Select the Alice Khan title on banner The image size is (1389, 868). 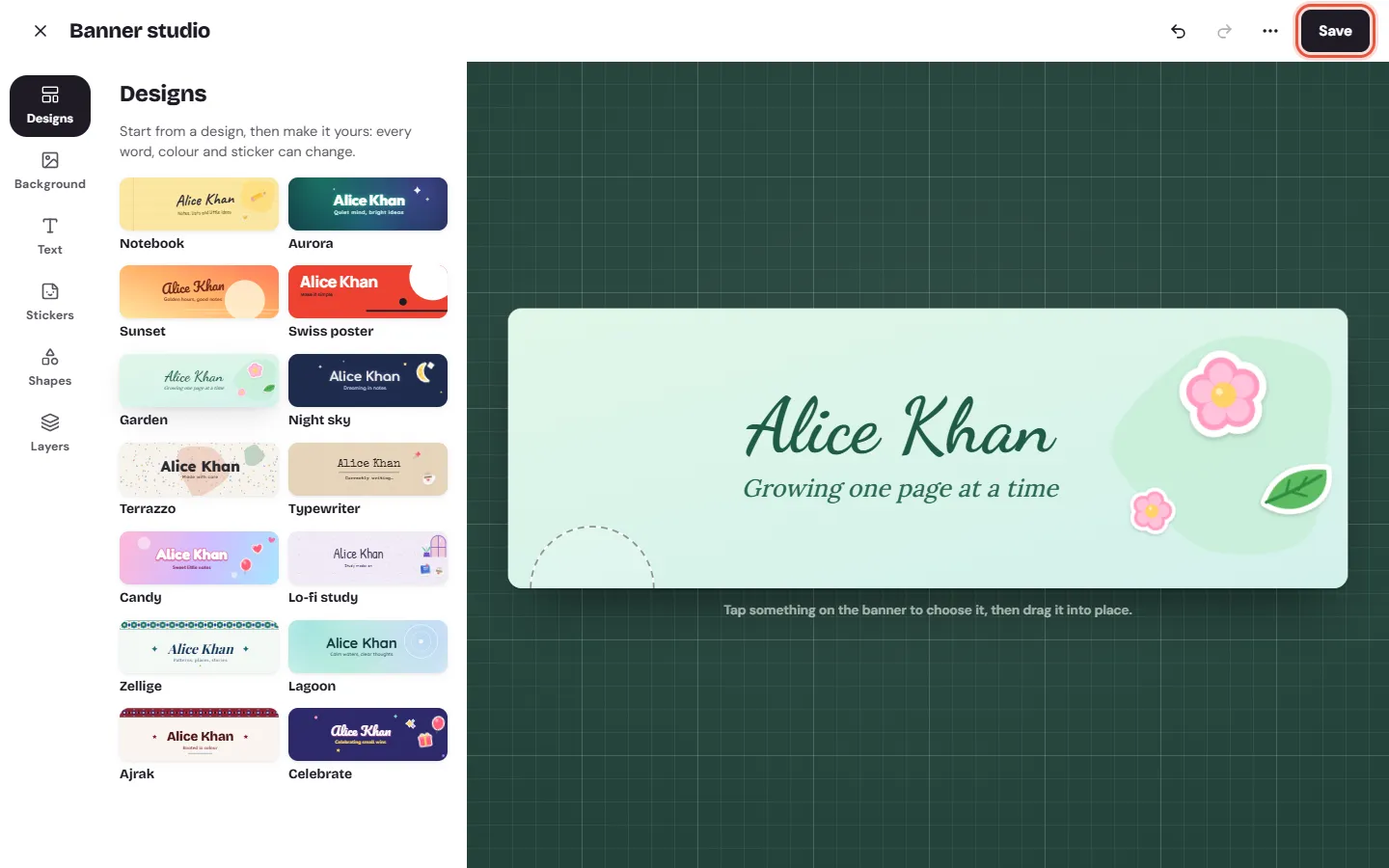coord(901,426)
